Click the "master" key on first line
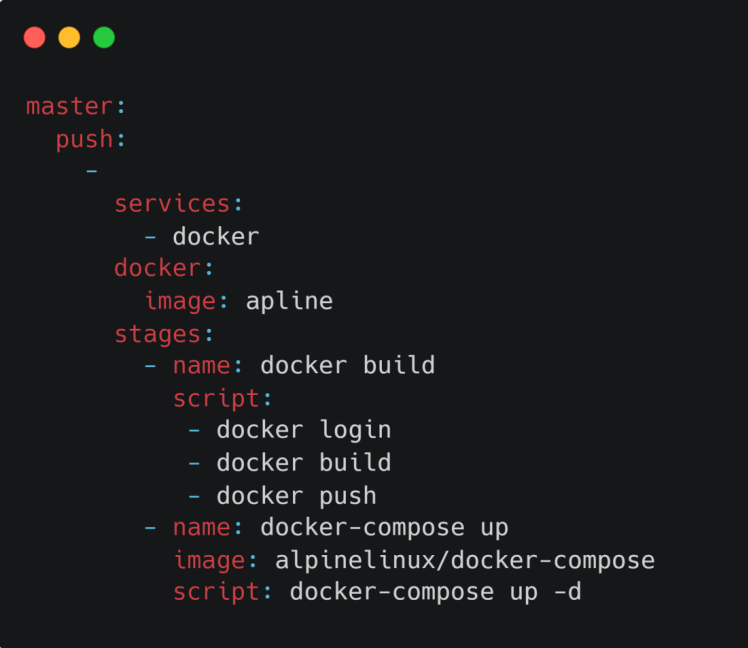This screenshot has width=748, height=648. coord(69,106)
